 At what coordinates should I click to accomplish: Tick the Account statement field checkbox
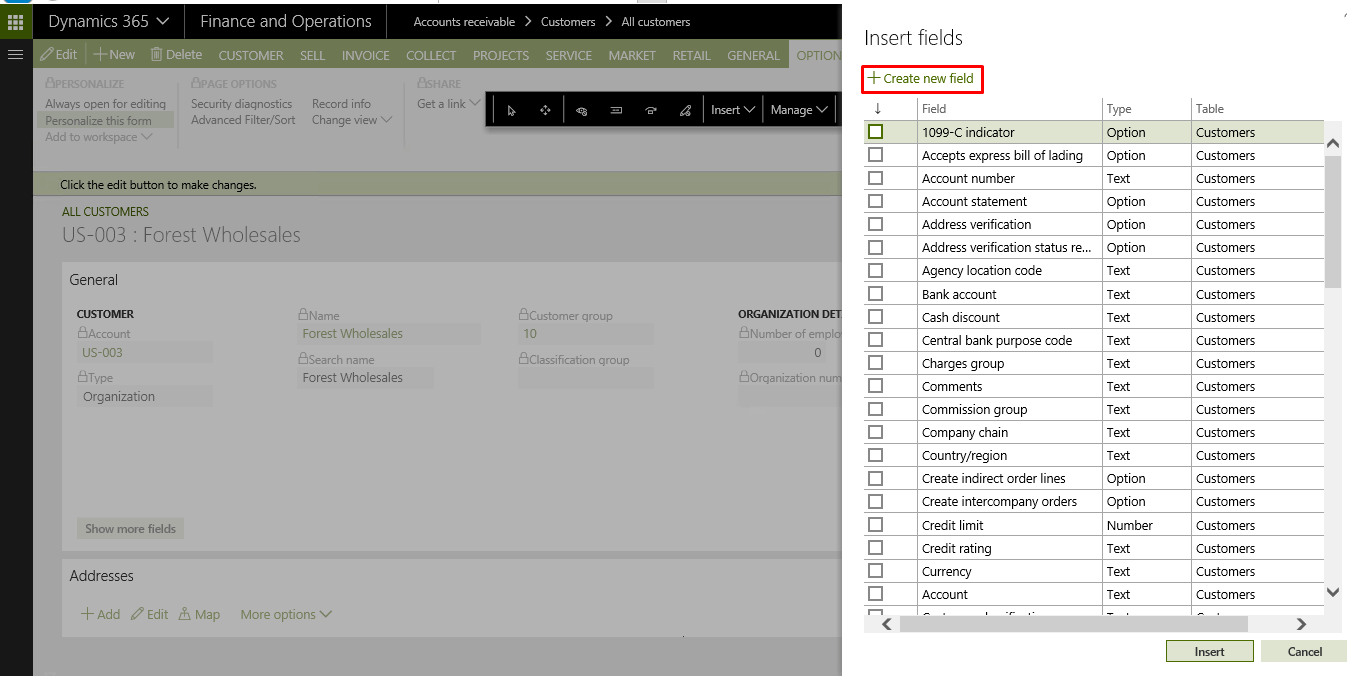[x=876, y=201]
